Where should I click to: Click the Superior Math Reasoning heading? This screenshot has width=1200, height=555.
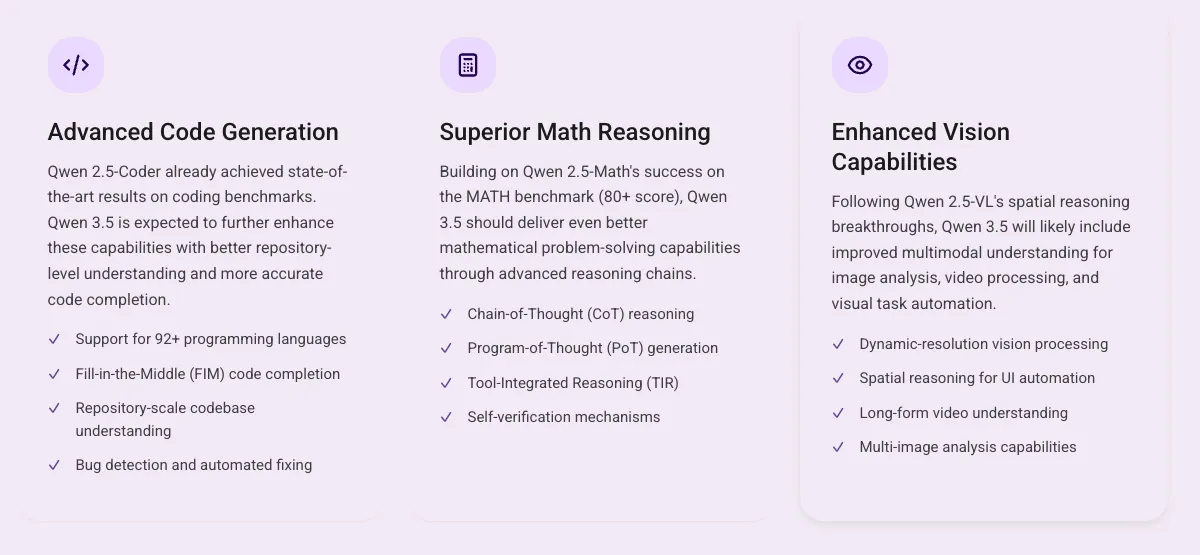point(575,132)
